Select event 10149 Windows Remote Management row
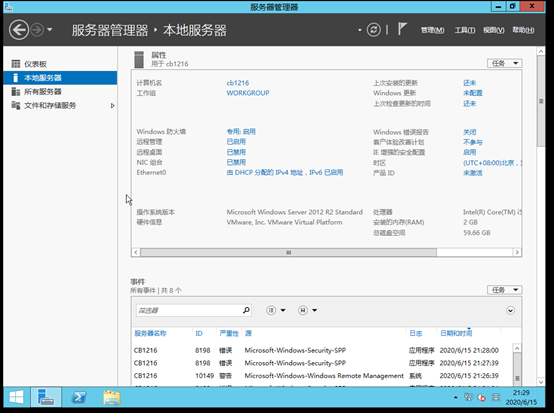Viewport: 554px width, 413px height. point(322,376)
